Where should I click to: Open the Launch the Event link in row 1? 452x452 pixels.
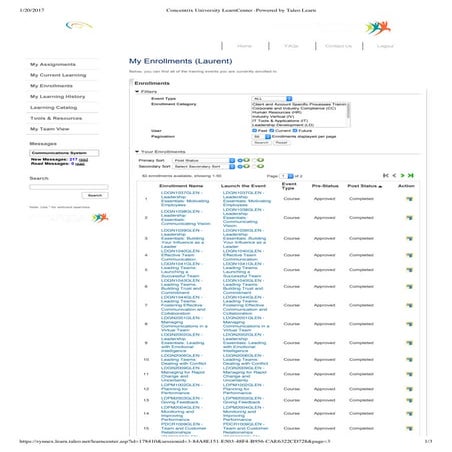(x=247, y=199)
